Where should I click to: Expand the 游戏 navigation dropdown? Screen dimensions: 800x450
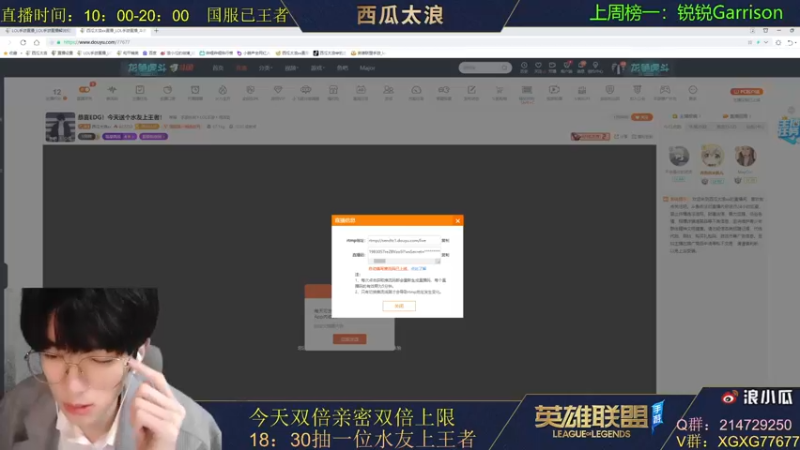pyautogui.click(x=317, y=68)
